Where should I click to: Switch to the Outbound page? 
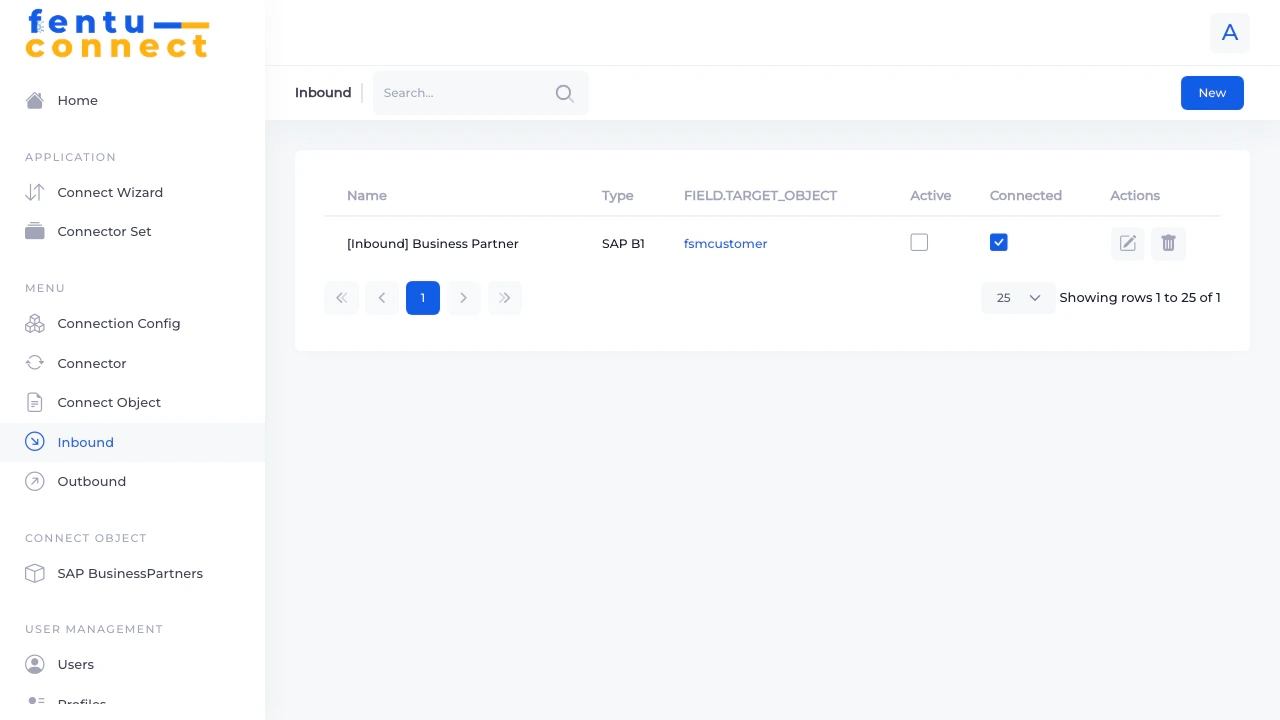132,481
